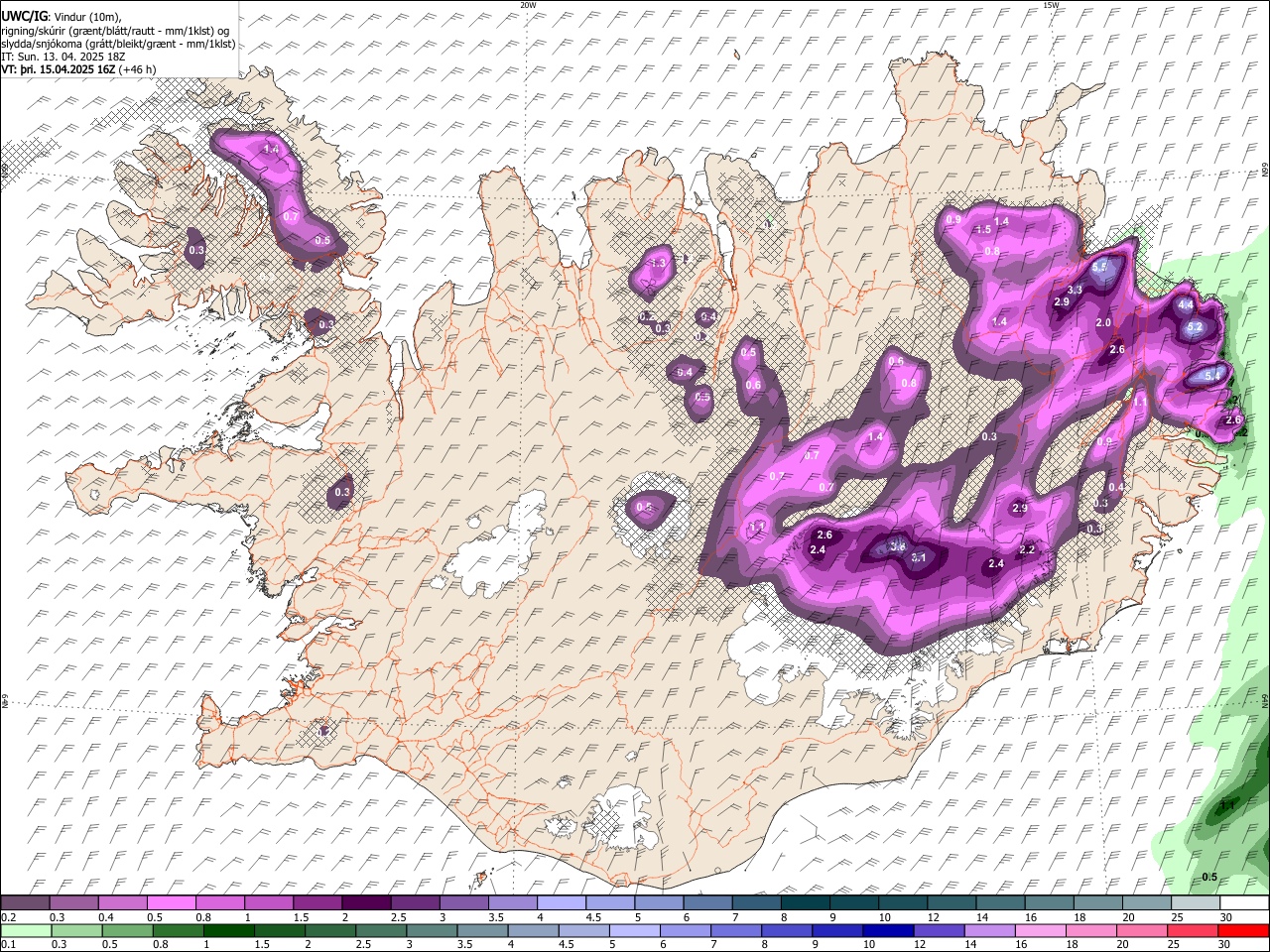The height and width of the screenshot is (952, 1270).
Task: Select the snow scale swatch between 1 and 1.5
Action: tap(268, 902)
